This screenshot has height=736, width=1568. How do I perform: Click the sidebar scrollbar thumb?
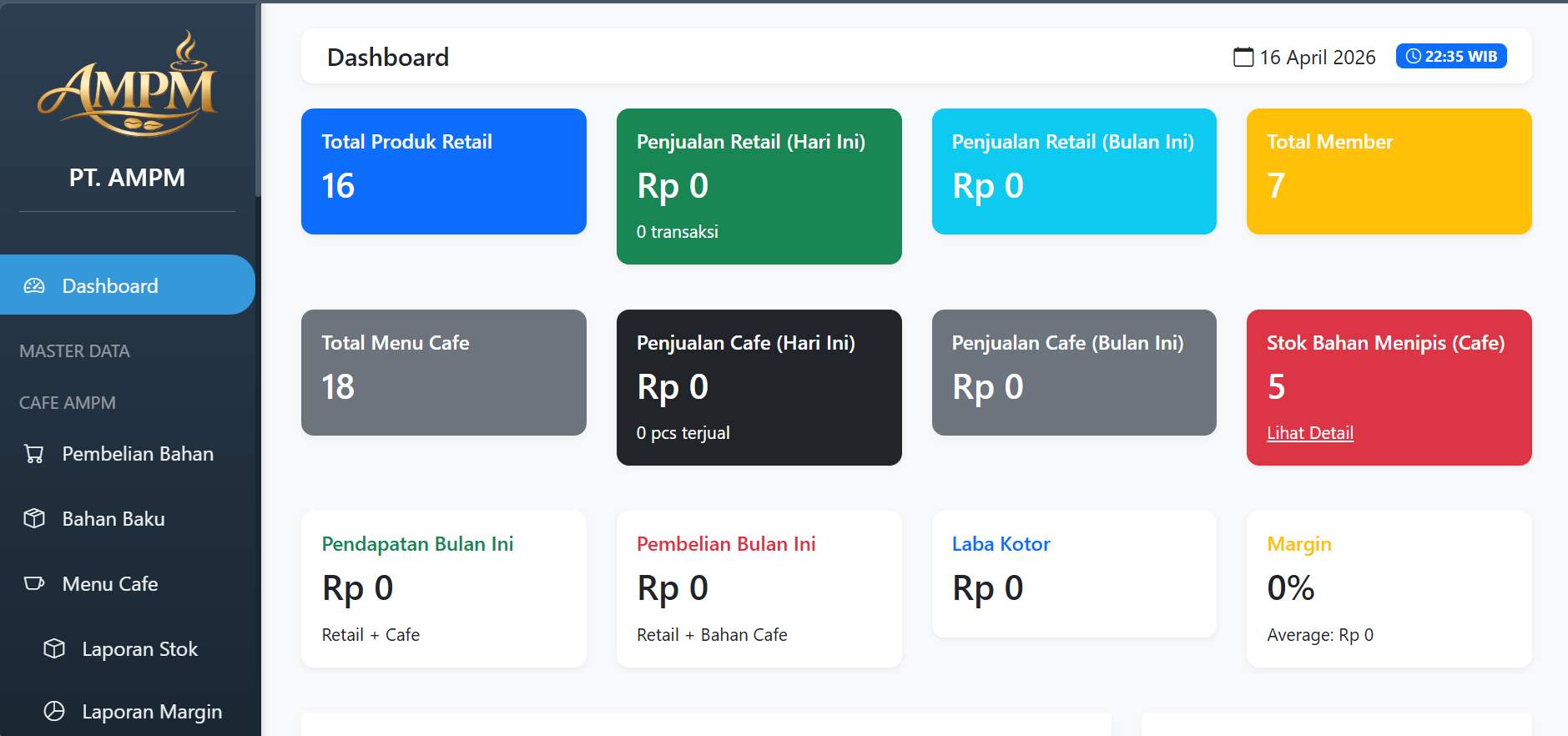tap(258, 100)
